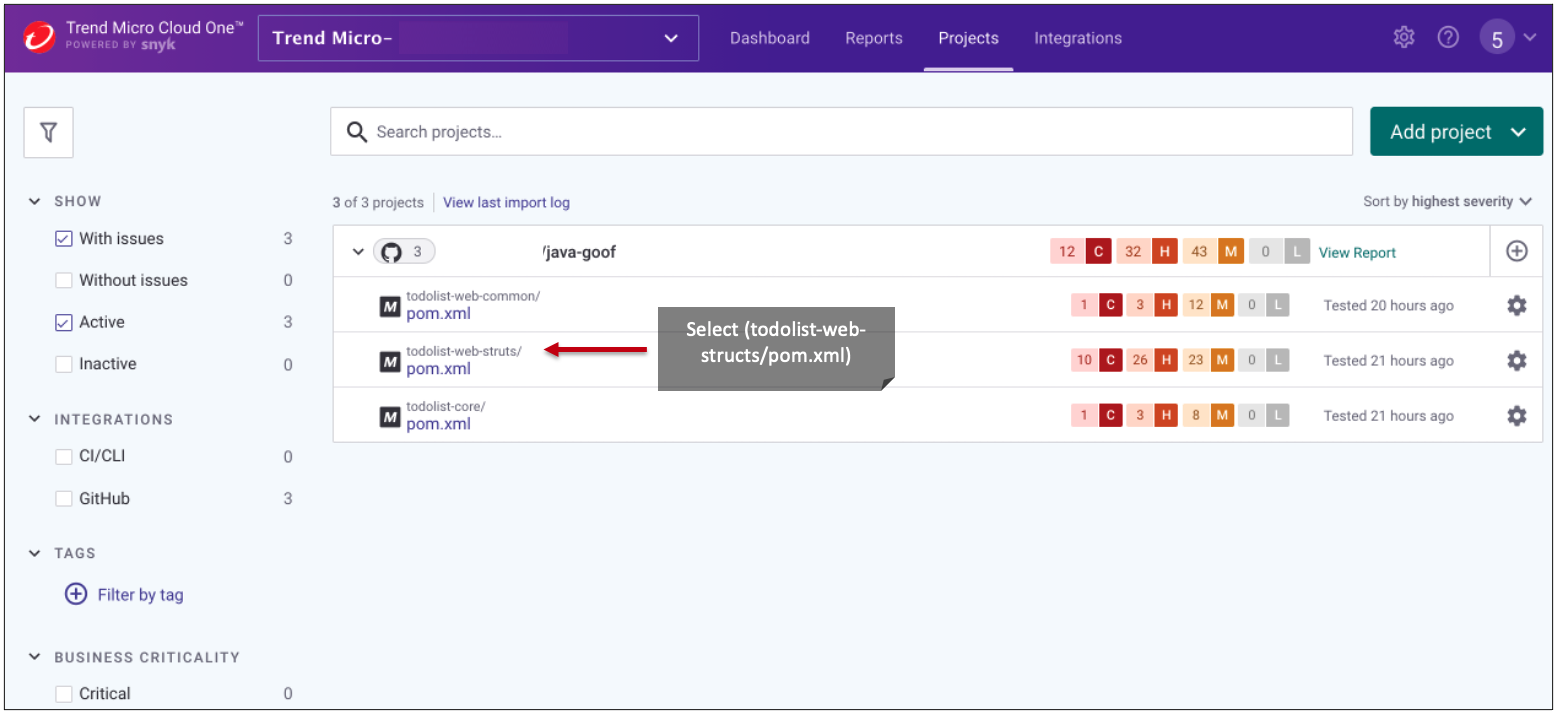Open View Report for java-goof
The width and height of the screenshot is (1556, 714).
1357,253
